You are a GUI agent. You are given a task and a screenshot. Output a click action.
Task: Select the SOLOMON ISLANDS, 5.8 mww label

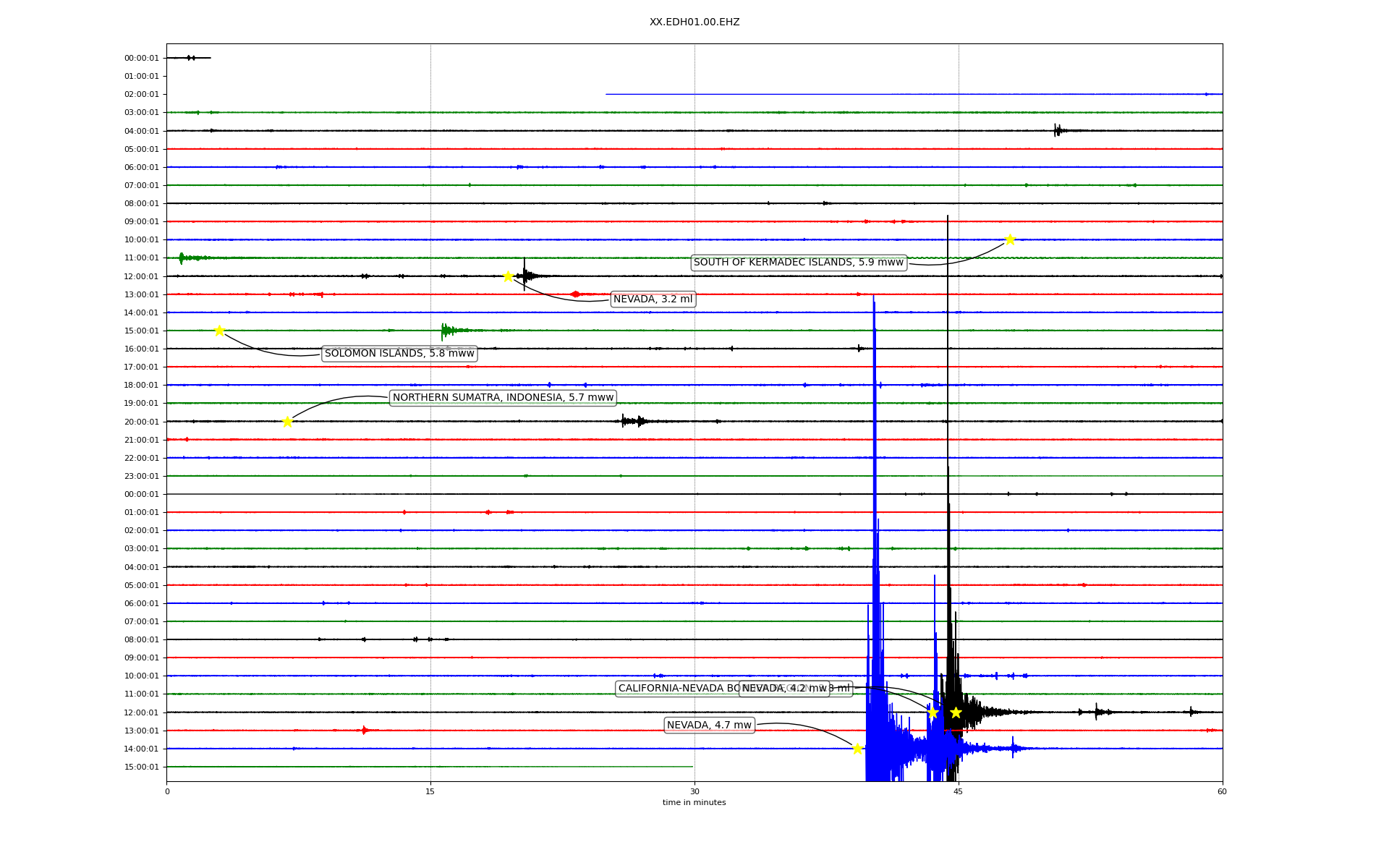[x=399, y=354]
